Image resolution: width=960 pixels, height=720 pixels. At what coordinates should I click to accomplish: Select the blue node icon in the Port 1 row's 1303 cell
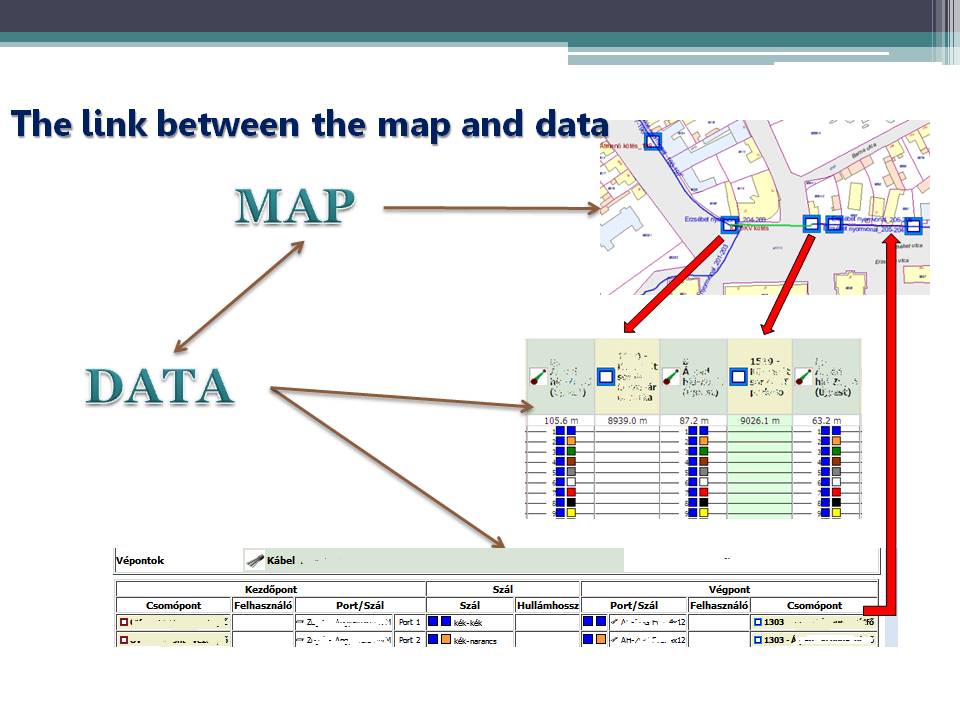tap(757, 622)
